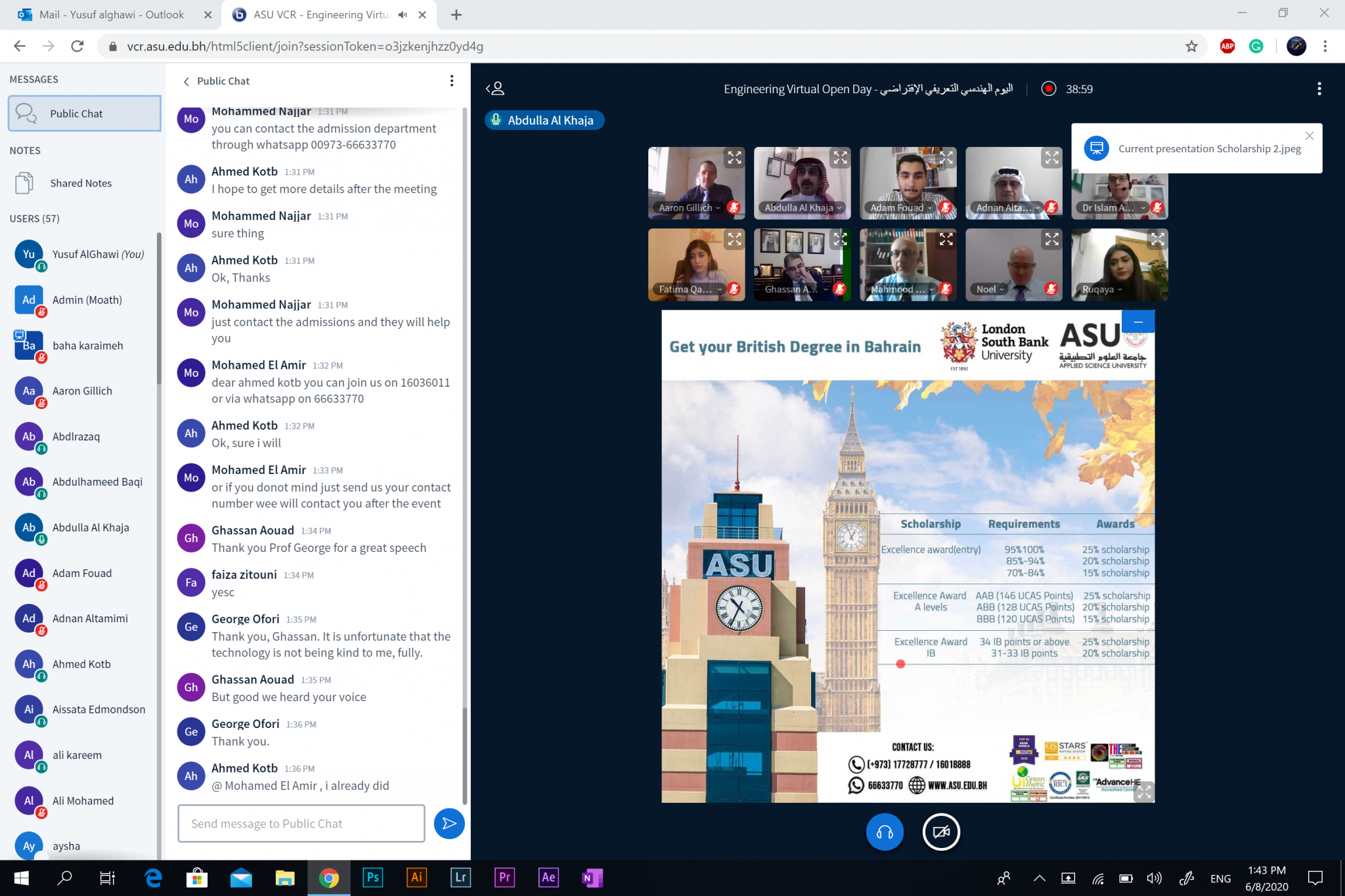The image size is (1345, 896).
Task: Open Photoshop from taskbar
Action: pyautogui.click(x=372, y=878)
